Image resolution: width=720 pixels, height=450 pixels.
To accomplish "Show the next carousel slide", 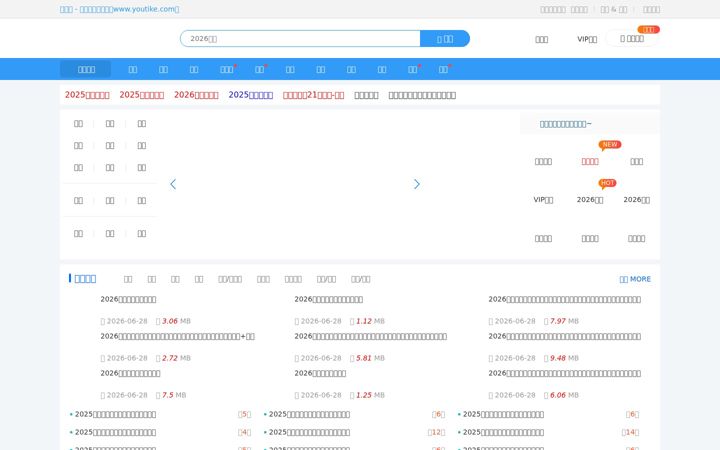I will (416, 184).
